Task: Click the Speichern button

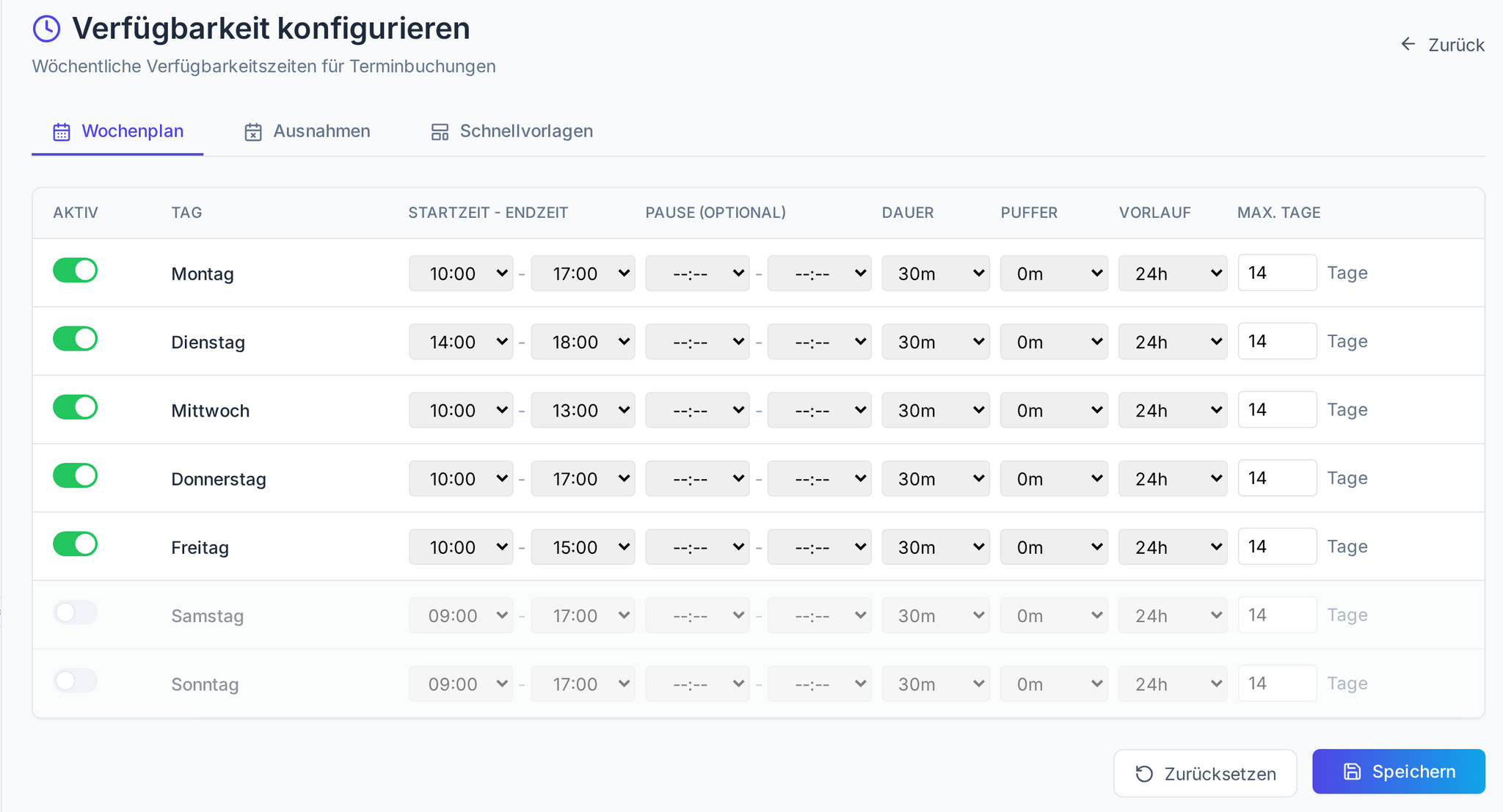Action: 1399,772
